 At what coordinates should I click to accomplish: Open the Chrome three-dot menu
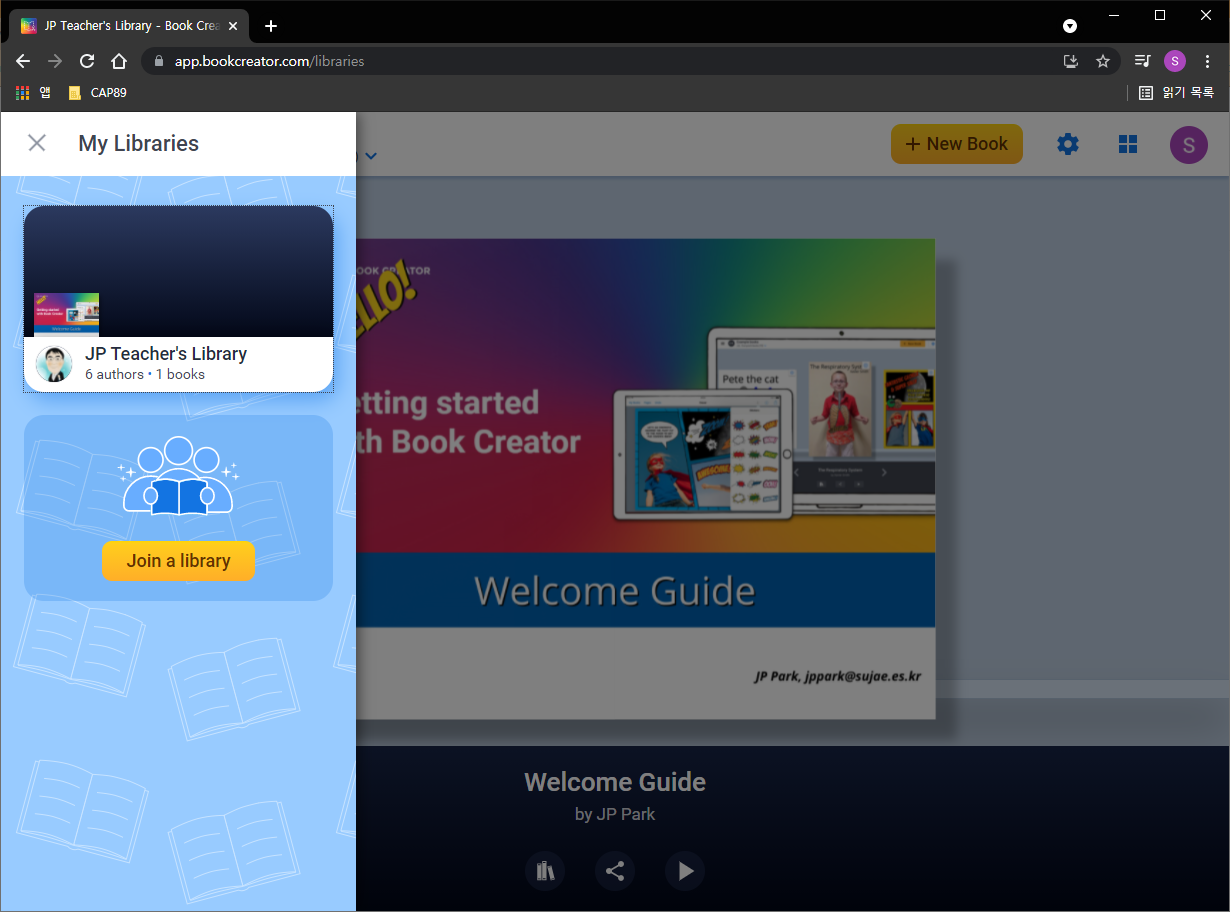pyautogui.click(x=1208, y=61)
